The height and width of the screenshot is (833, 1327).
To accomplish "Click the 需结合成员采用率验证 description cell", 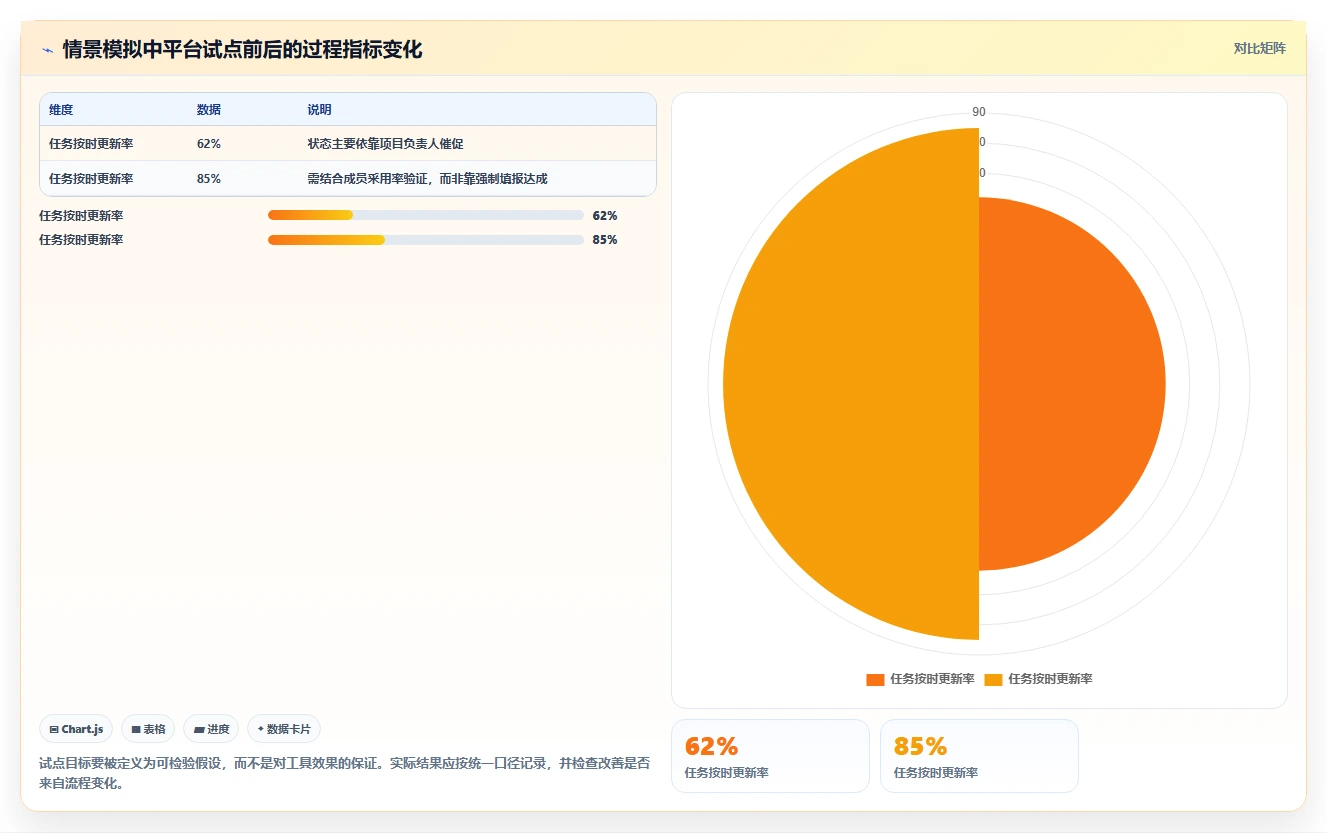I will (427, 179).
